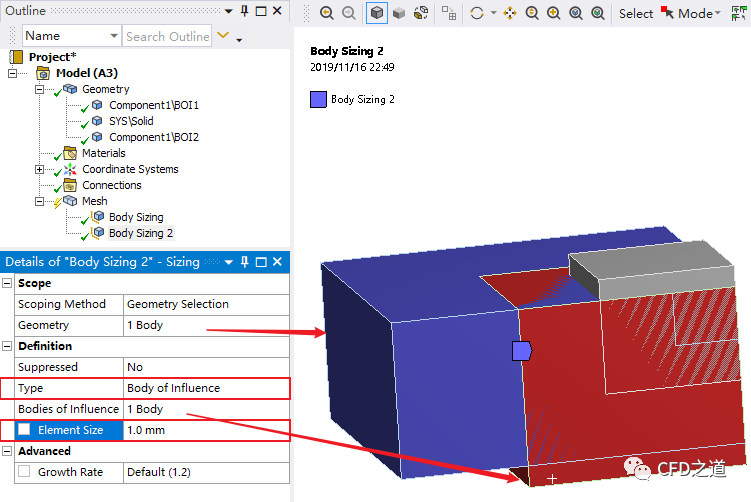Enable the Growth Rate parameter checkbox
This screenshot has width=751, height=502.
click(x=24, y=472)
